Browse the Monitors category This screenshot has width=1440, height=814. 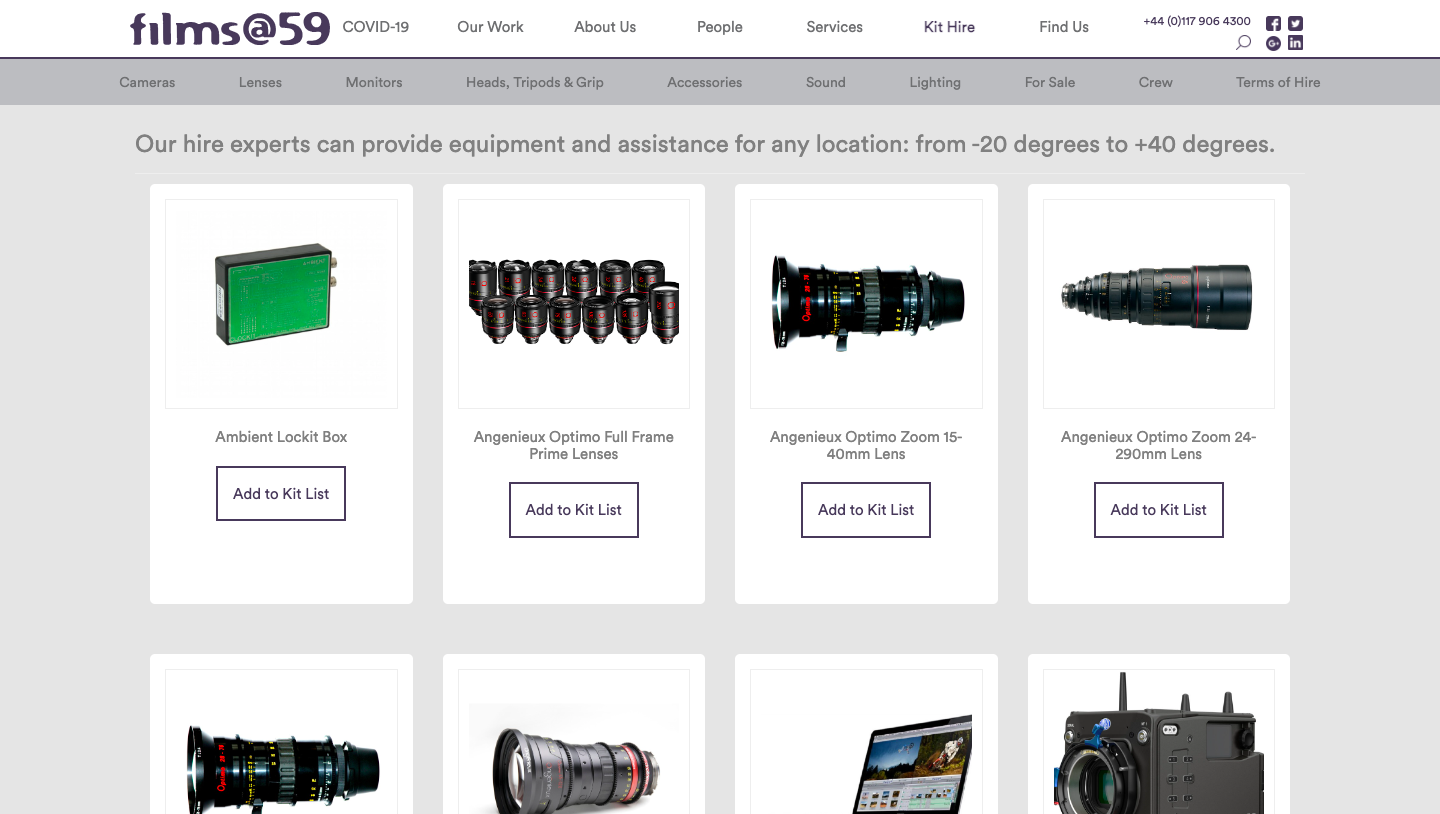(x=374, y=82)
